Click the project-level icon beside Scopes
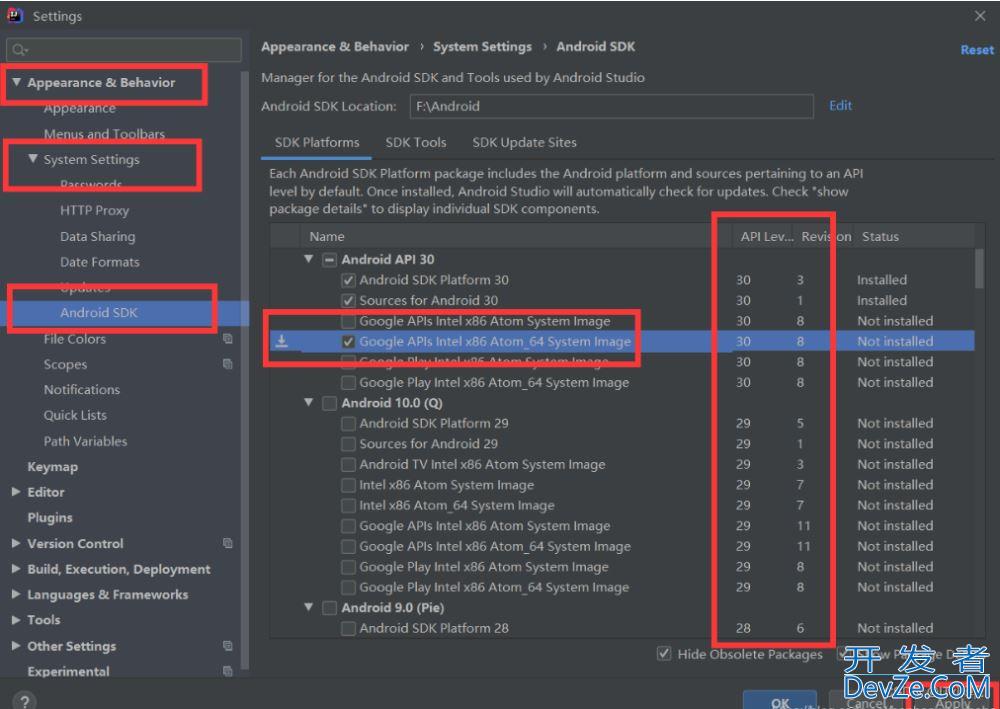Screen dimensions: 1000x709 tap(228, 365)
